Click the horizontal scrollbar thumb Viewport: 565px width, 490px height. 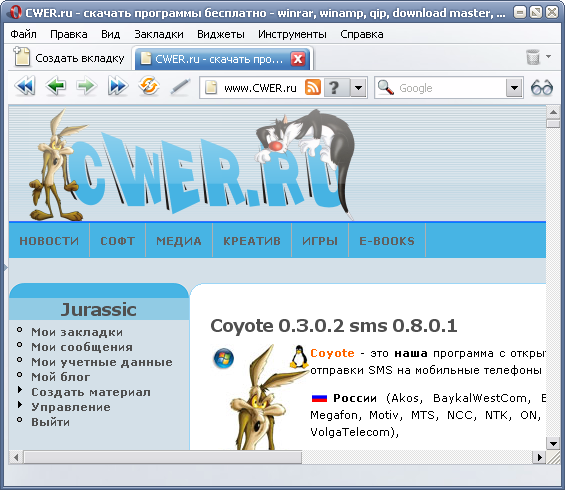(163, 457)
